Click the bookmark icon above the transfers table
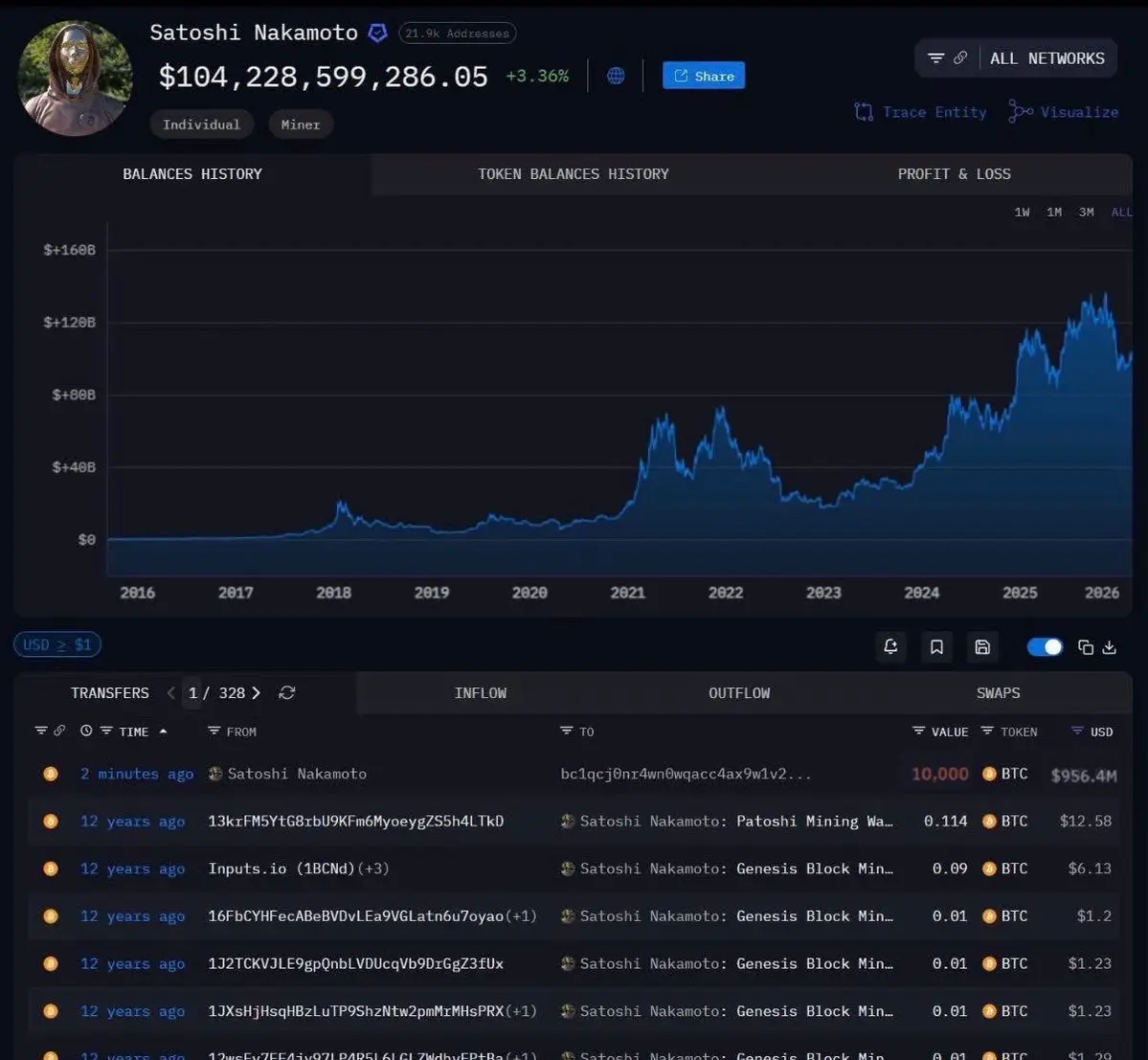 point(936,647)
